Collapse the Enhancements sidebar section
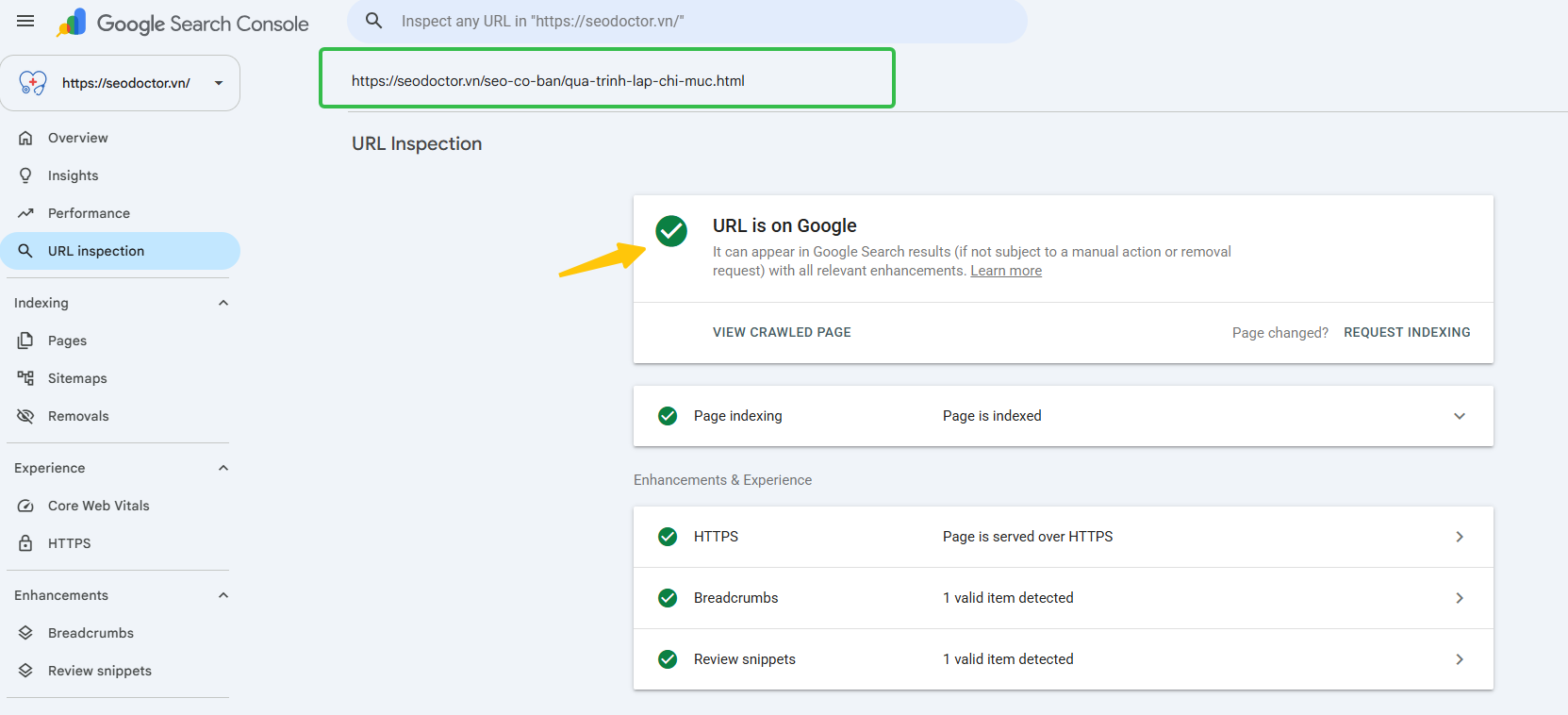Screen dimensions: 1568x715 tap(223, 595)
